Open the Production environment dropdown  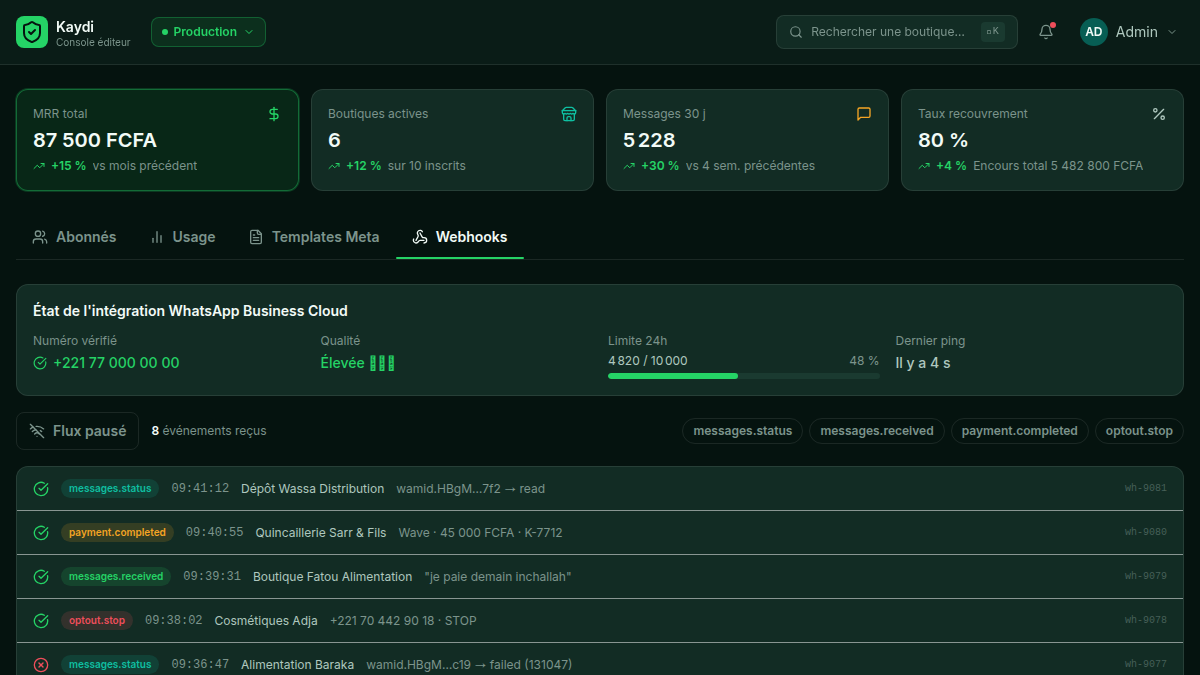click(x=208, y=32)
